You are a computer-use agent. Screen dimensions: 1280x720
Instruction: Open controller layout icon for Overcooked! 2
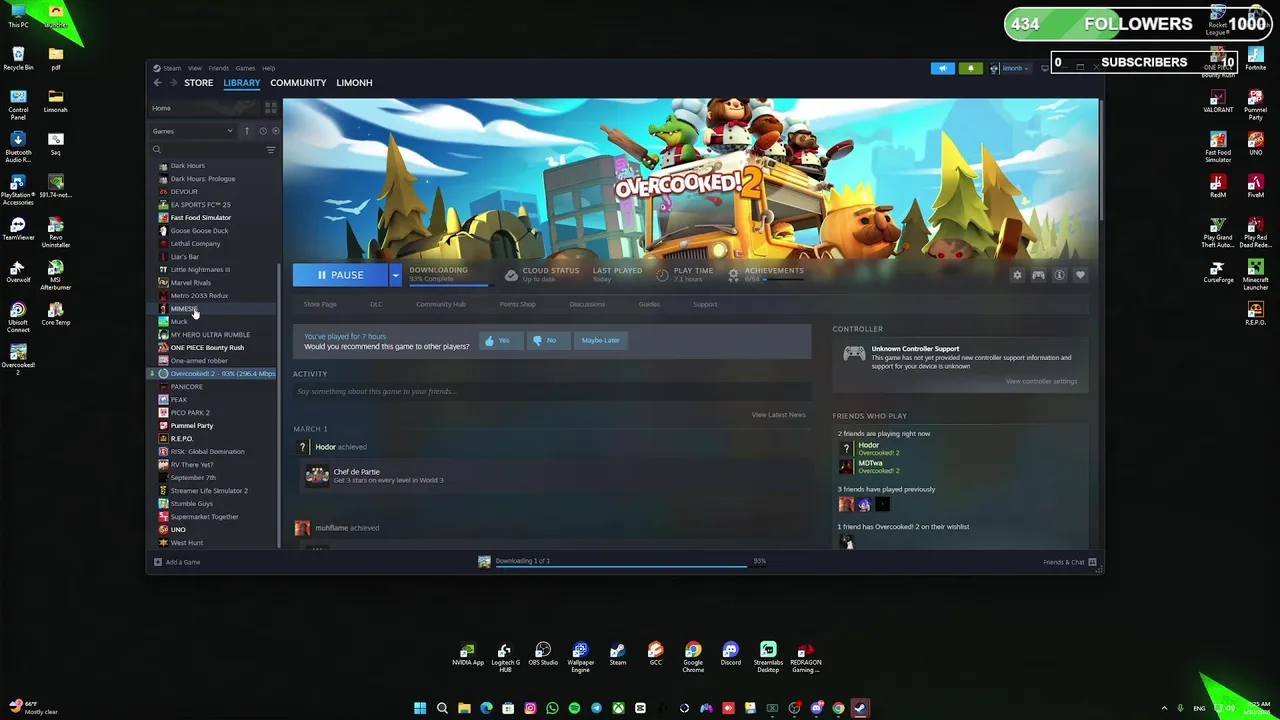click(x=1038, y=275)
